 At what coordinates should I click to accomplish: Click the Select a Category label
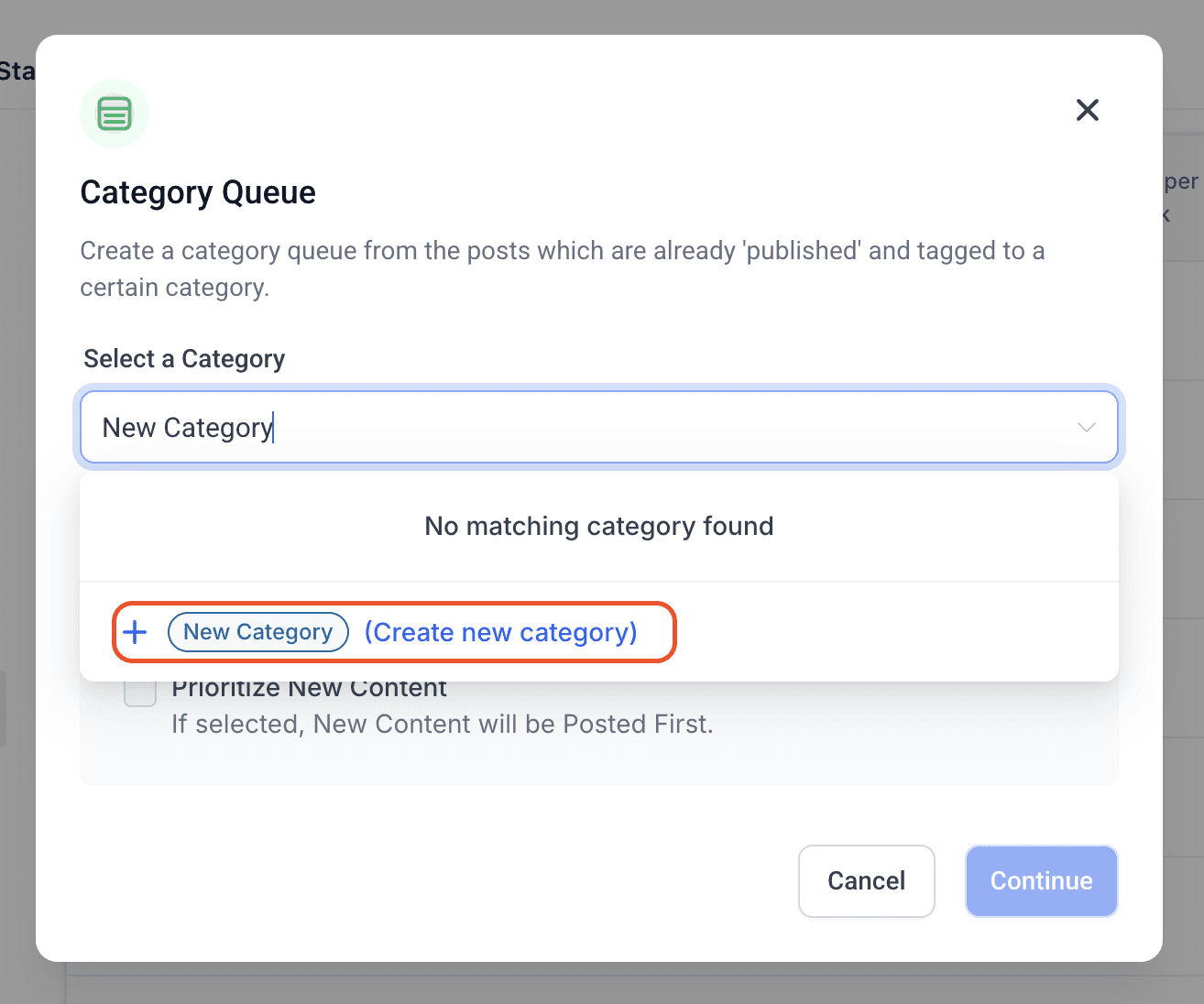click(x=184, y=359)
